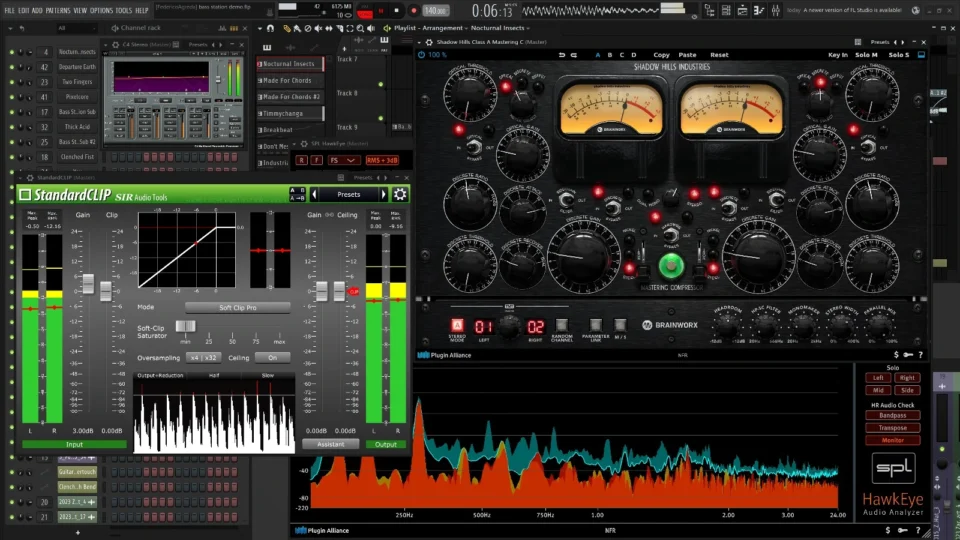
Task: Open the Channel rack view icon in toolbar
Action: point(726,10)
